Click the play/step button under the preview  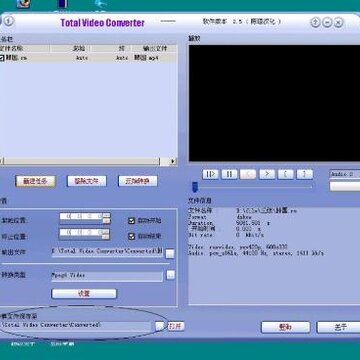pos(210,174)
